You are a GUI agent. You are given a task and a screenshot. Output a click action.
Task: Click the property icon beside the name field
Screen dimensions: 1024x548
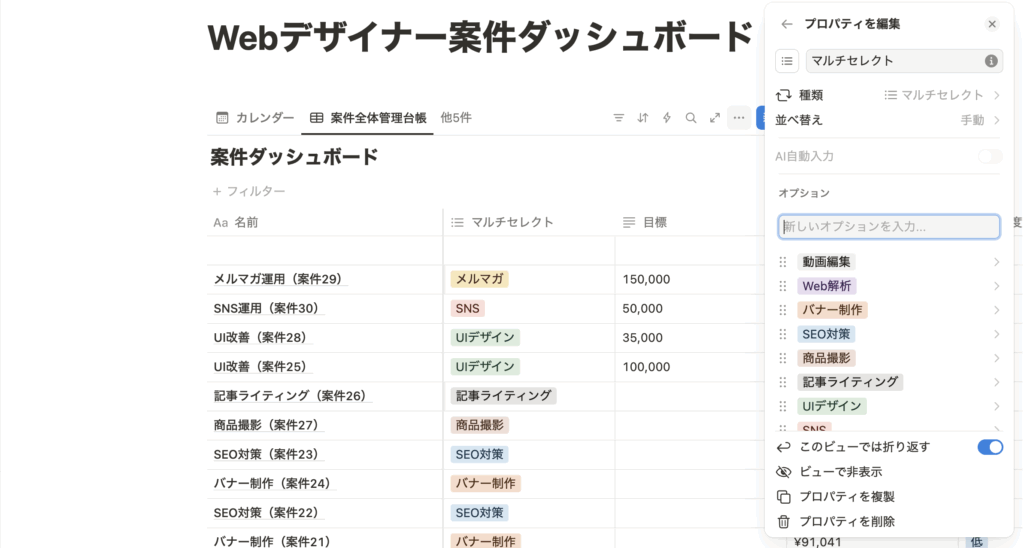(787, 61)
